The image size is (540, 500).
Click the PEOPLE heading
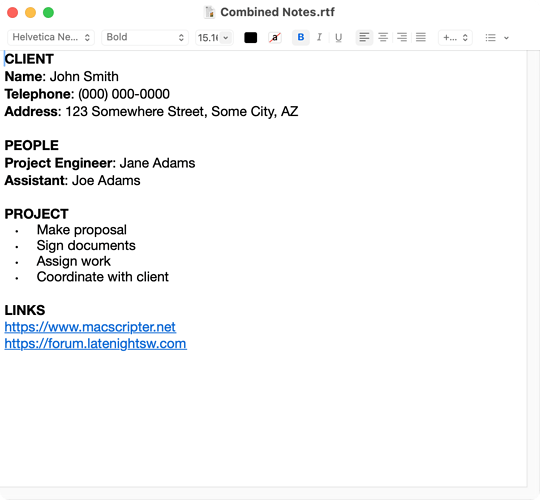click(x=31, y=145)
